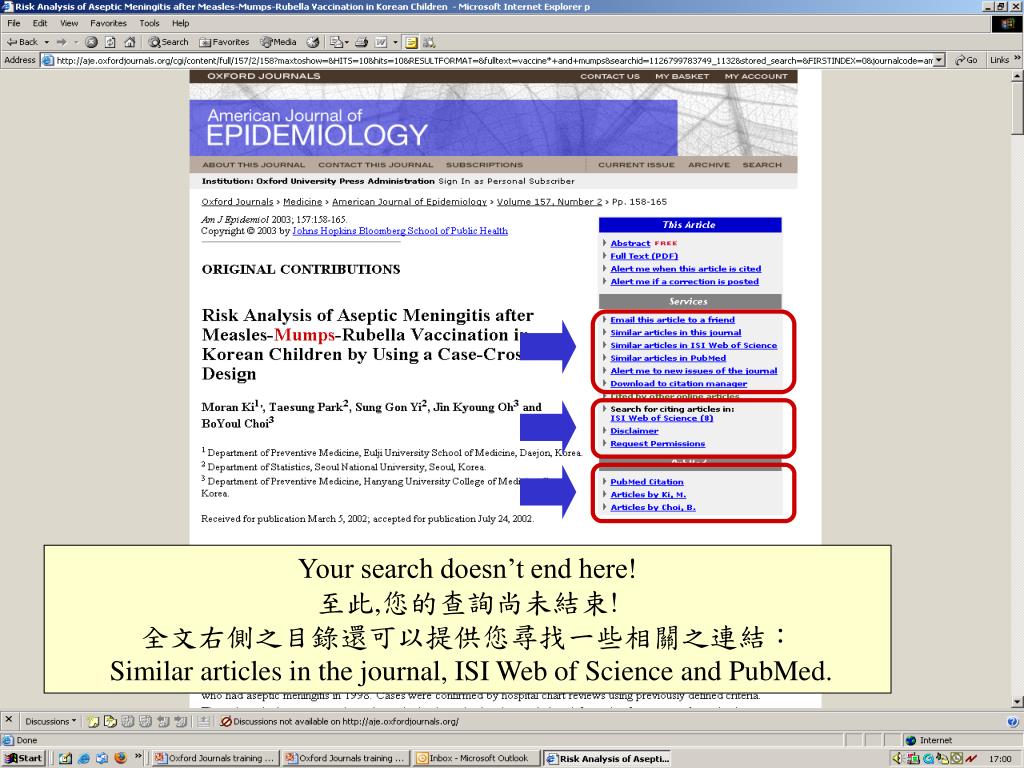Viewport: 1024px width, 768px height.
Task: Click the discussion bar help icon
Action: [1012, 722]
